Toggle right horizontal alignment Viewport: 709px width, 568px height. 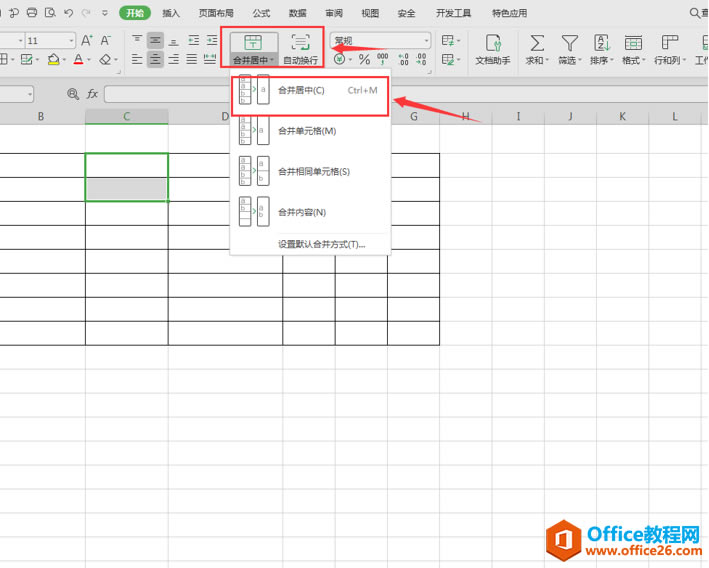(x=173, y=59)
